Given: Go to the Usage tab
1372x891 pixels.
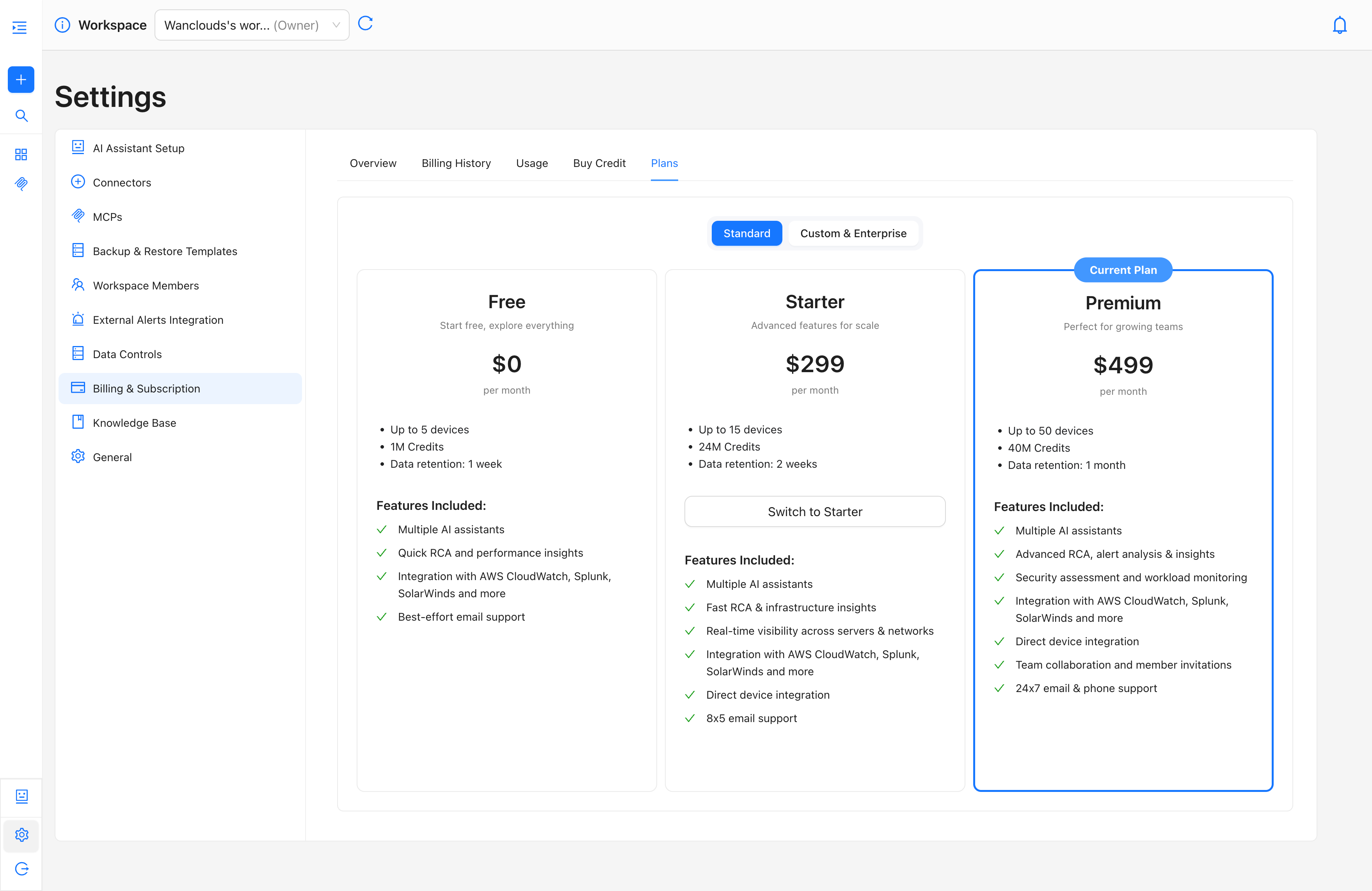Looking at the screenshot, I should click(x=531, y=163).
